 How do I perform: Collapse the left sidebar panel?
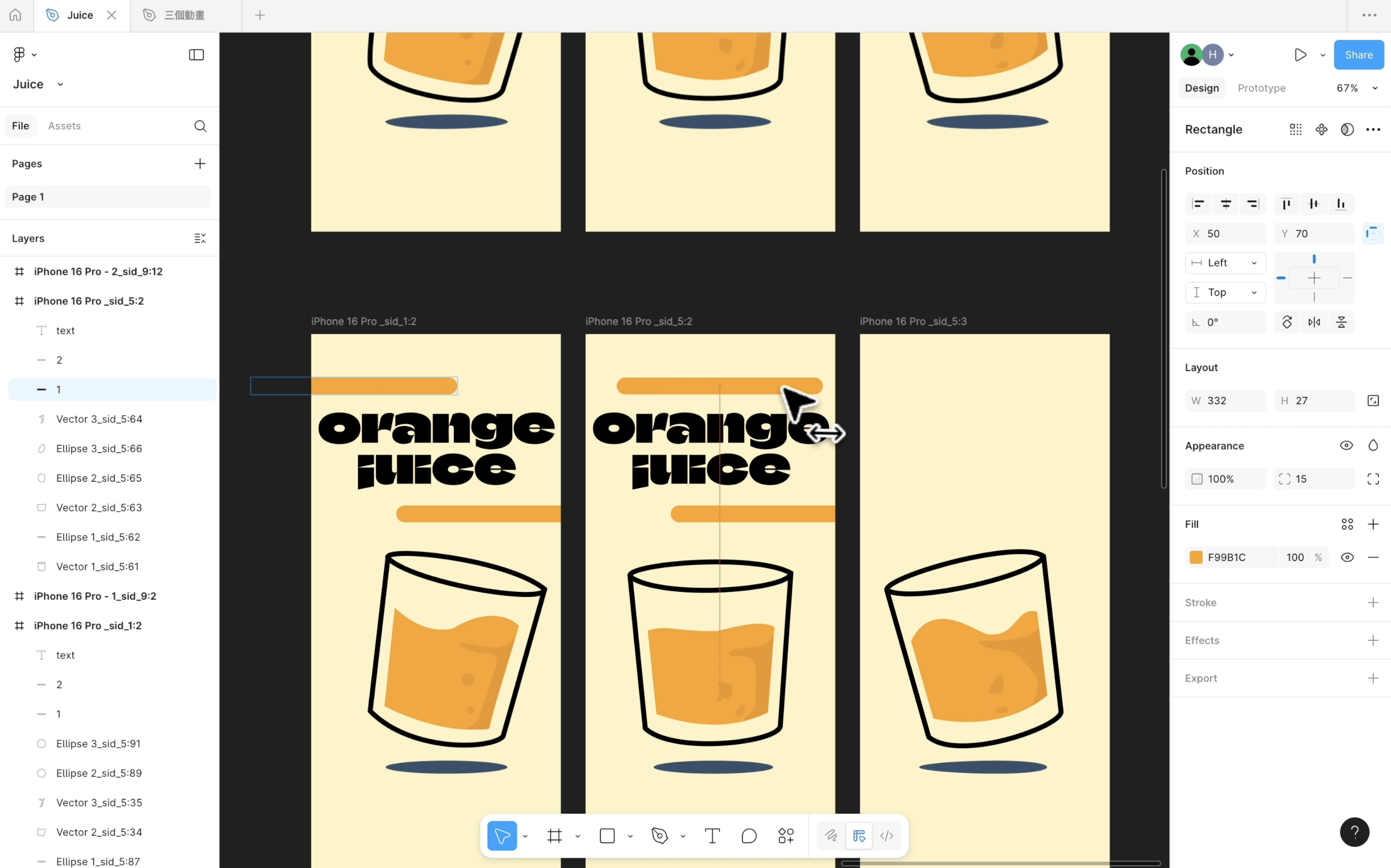[196, 54]
